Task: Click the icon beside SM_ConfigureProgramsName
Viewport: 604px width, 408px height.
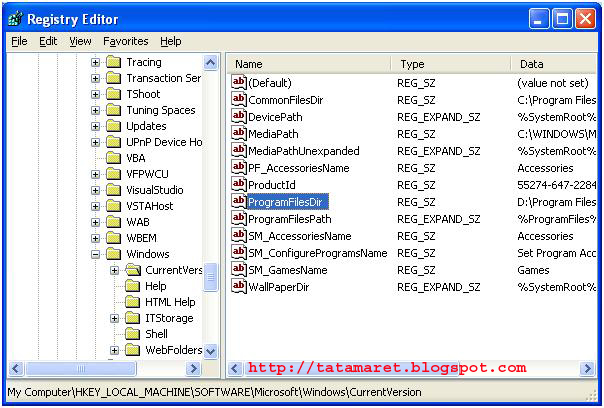Action: point(239,252)
